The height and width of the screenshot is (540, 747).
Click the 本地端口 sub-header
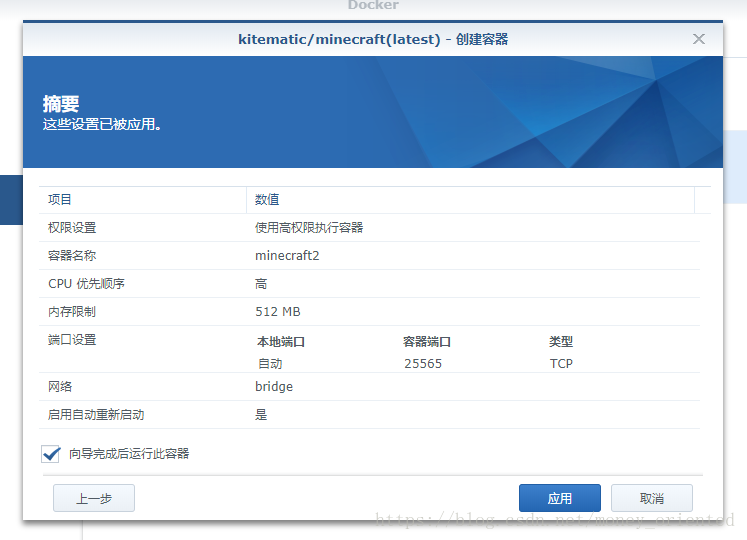click(x=281, y=342)
